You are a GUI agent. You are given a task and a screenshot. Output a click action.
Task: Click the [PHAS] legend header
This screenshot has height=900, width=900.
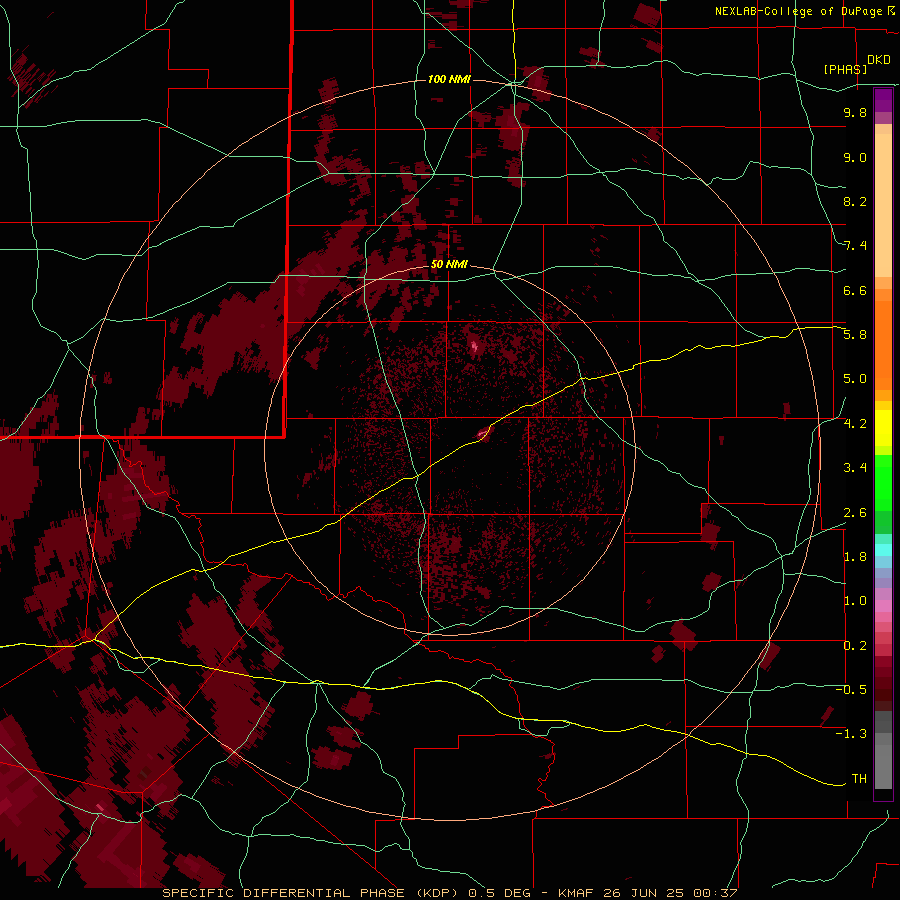845,69
